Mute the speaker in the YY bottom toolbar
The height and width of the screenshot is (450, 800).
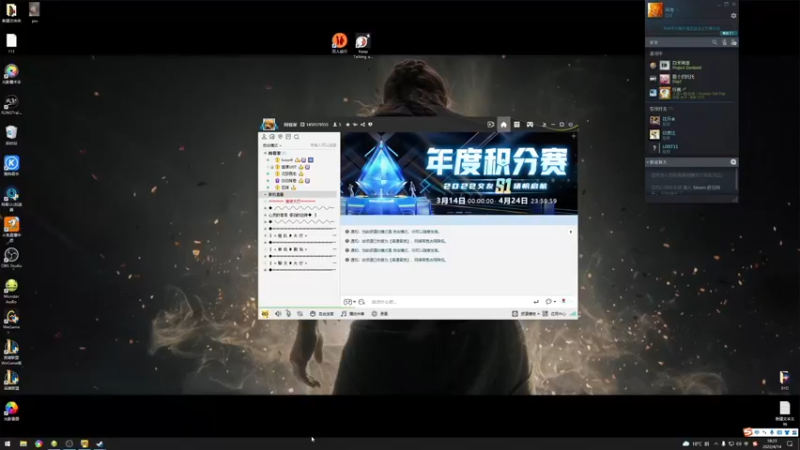(278, 314)
